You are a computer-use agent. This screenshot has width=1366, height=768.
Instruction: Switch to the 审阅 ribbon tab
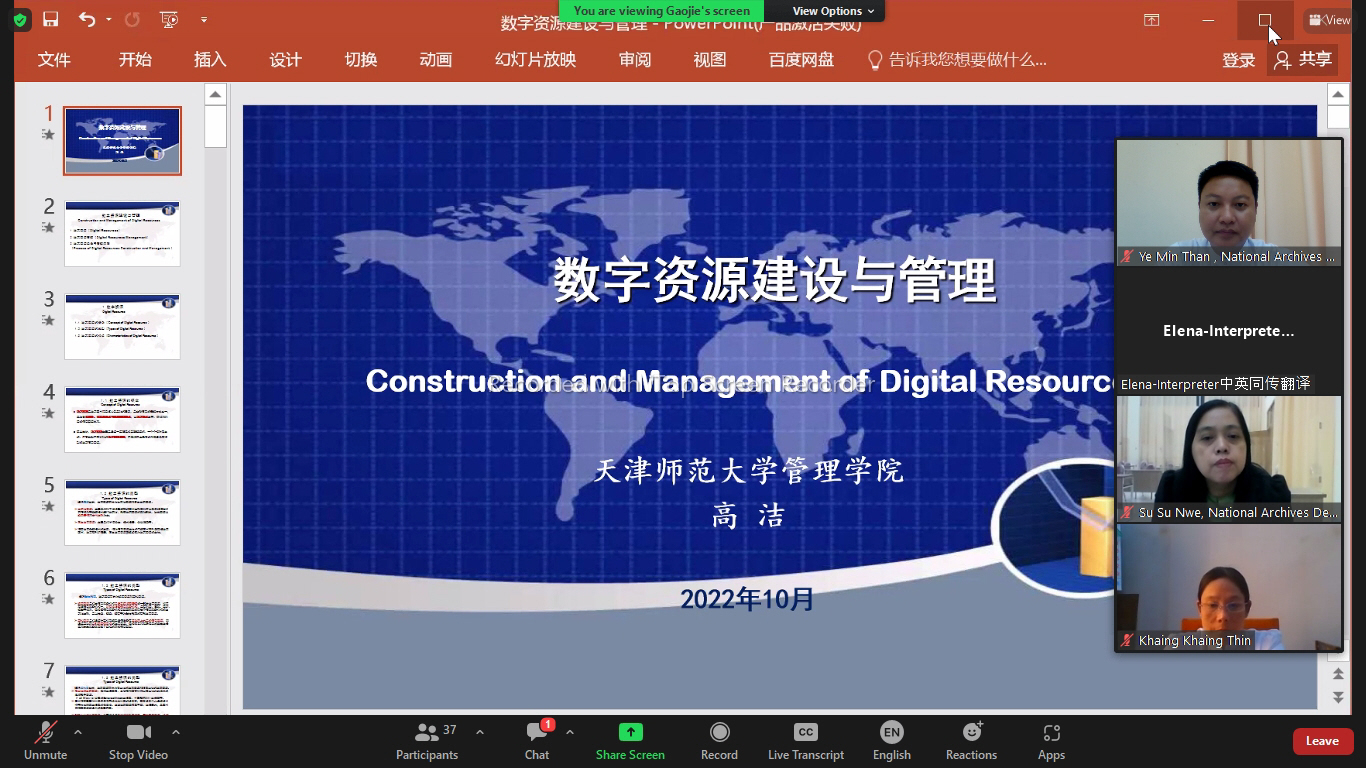pos(635,60)
